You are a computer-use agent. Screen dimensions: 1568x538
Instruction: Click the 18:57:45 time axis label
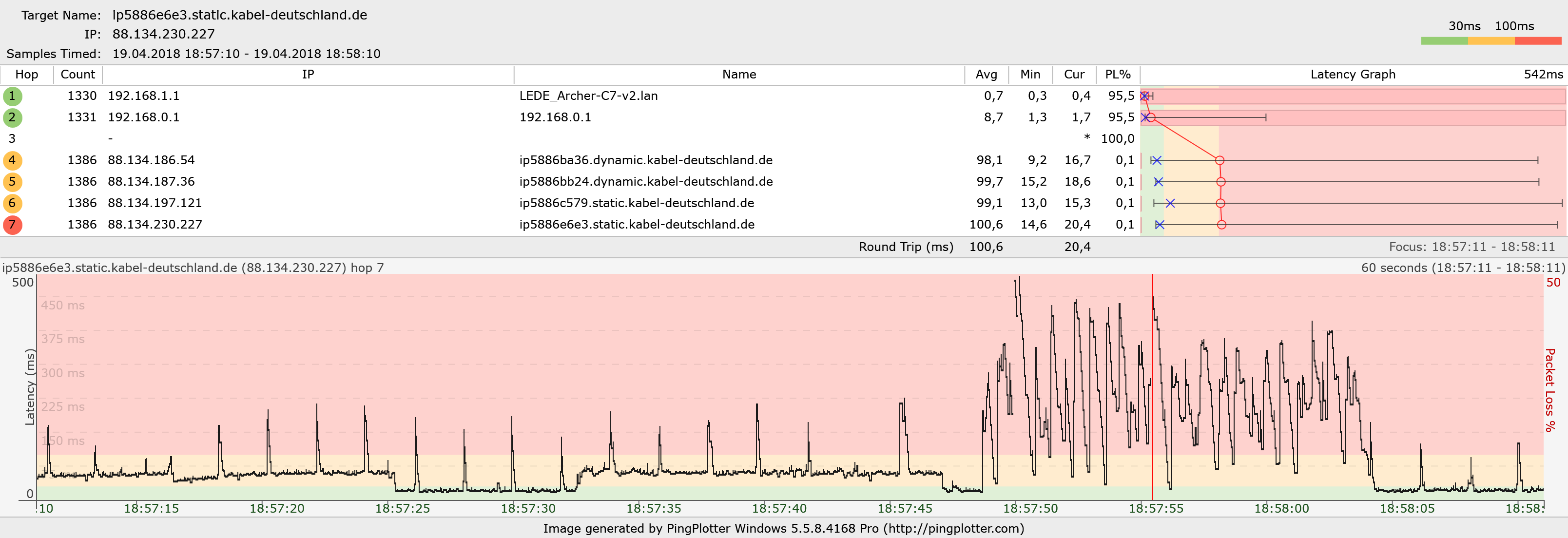click(x=905, y=508)
